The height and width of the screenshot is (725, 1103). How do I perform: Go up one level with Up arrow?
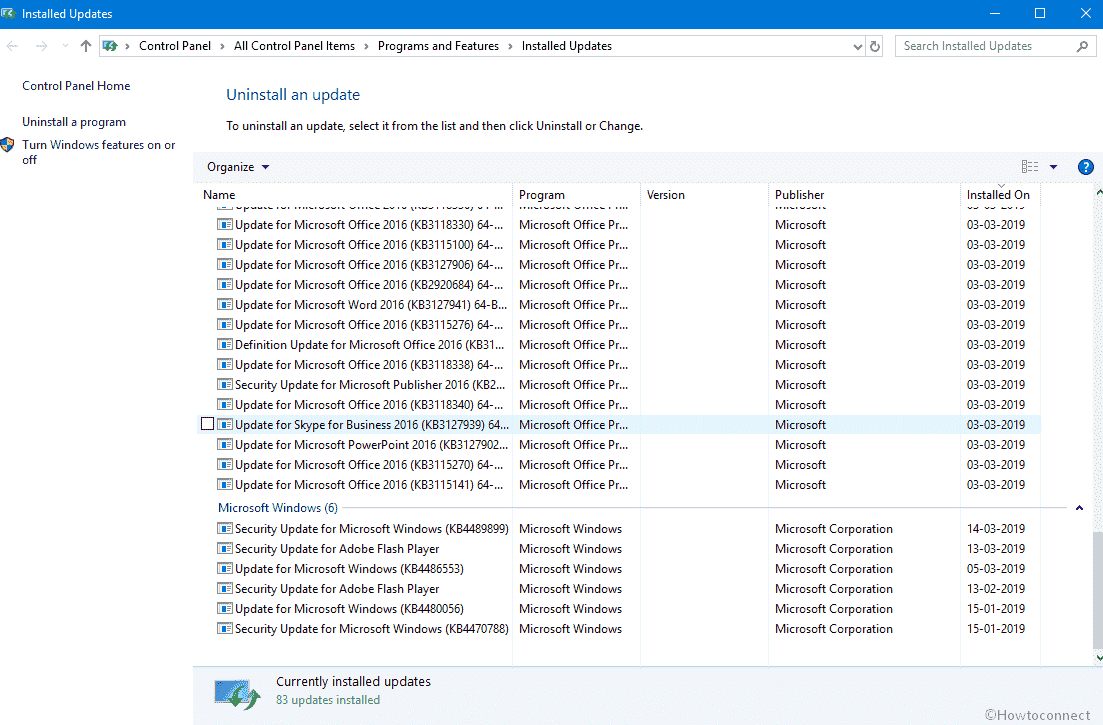click(86, 46)
